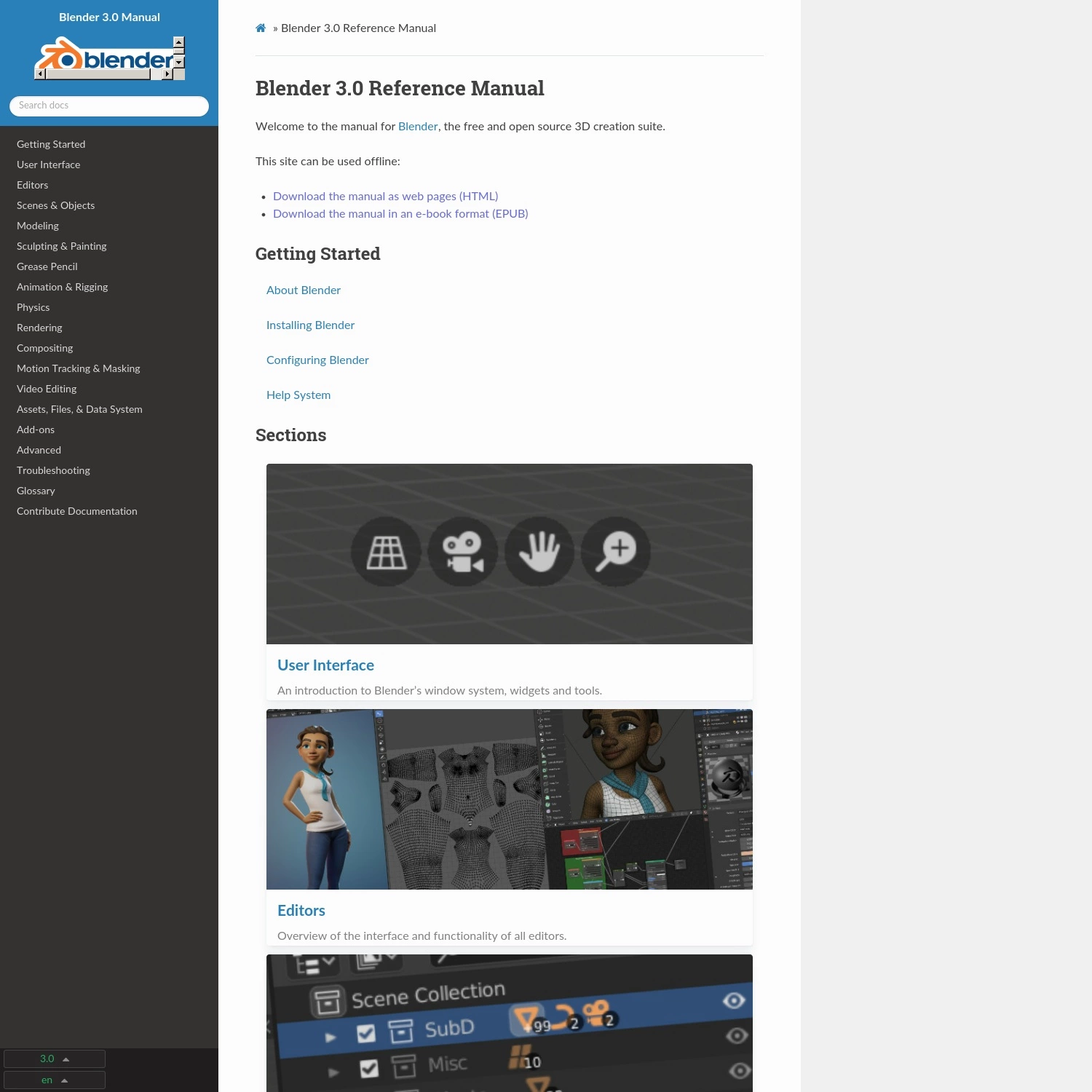This screenshot has height=1092, width=1092.
Task: Open the 3.0 version selector
Action: pos(55,1059)
